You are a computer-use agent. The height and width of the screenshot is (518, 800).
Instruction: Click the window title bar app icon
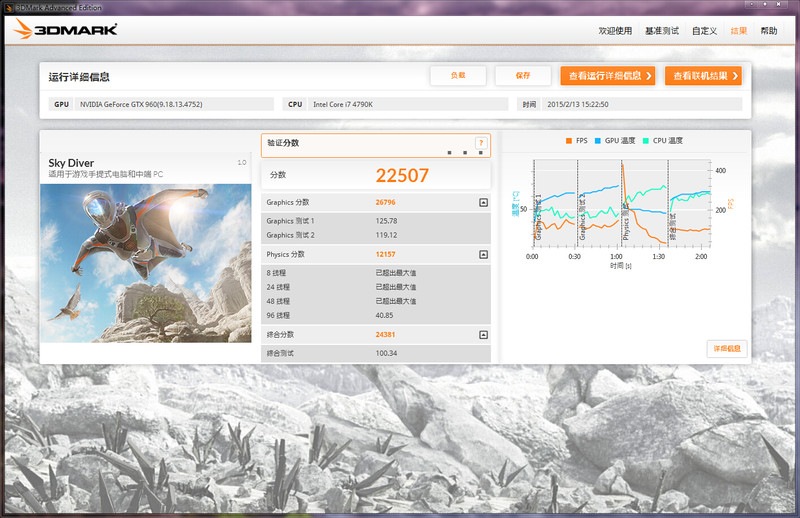9,8
